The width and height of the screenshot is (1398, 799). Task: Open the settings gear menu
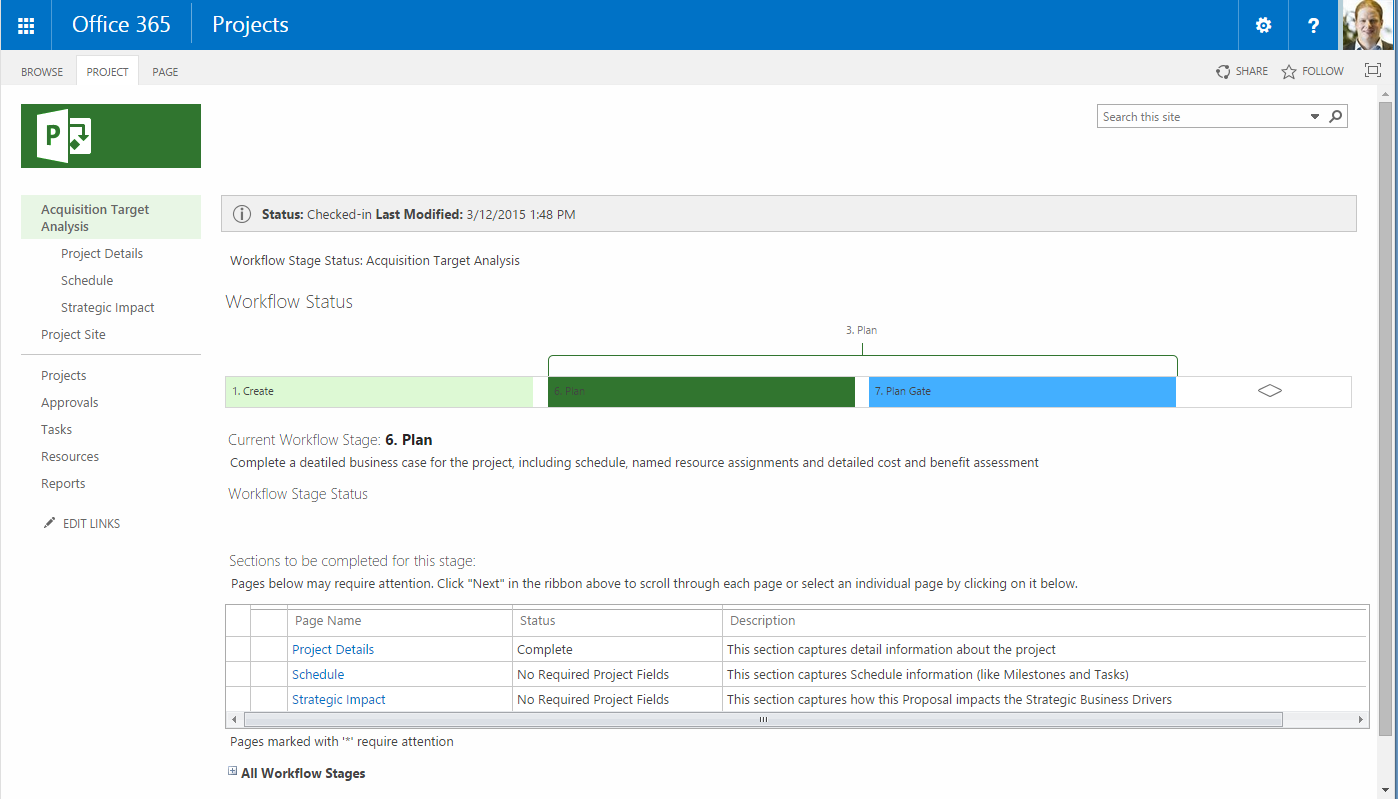(x=1264, y=25)
